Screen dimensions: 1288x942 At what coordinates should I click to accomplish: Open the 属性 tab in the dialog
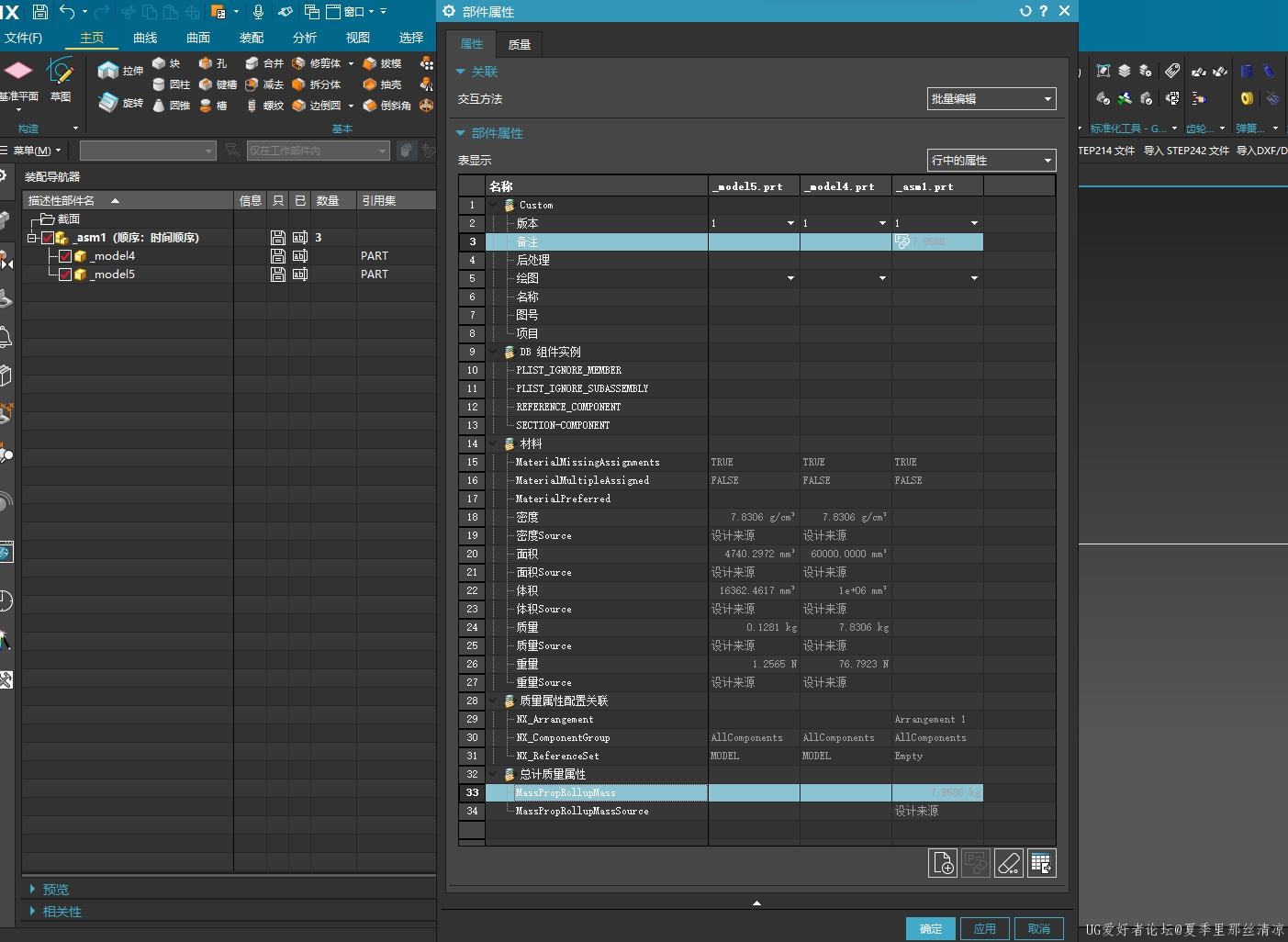coord(472,44)
